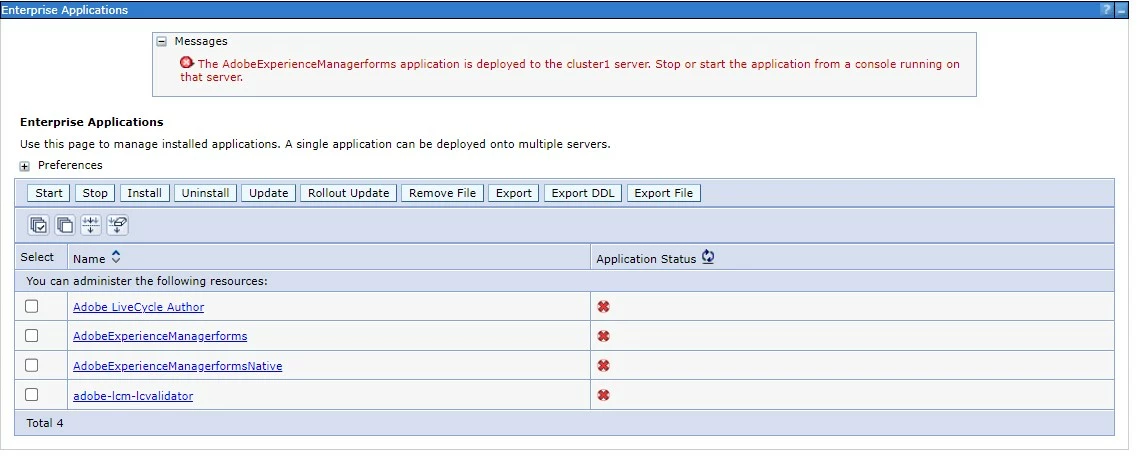Sort the table by Name arrows
Screen dimensions: 1146x466
tap(115, 257)
